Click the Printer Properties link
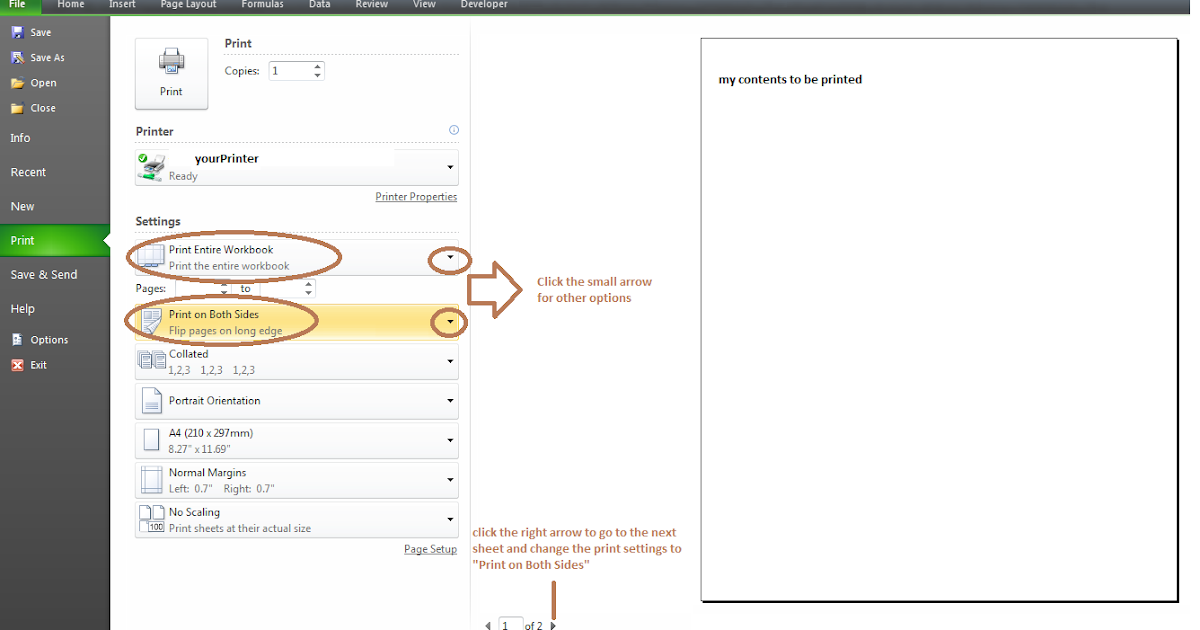Image resolution: width=1200 pixels, height=630 pixels. click(416, 196)
